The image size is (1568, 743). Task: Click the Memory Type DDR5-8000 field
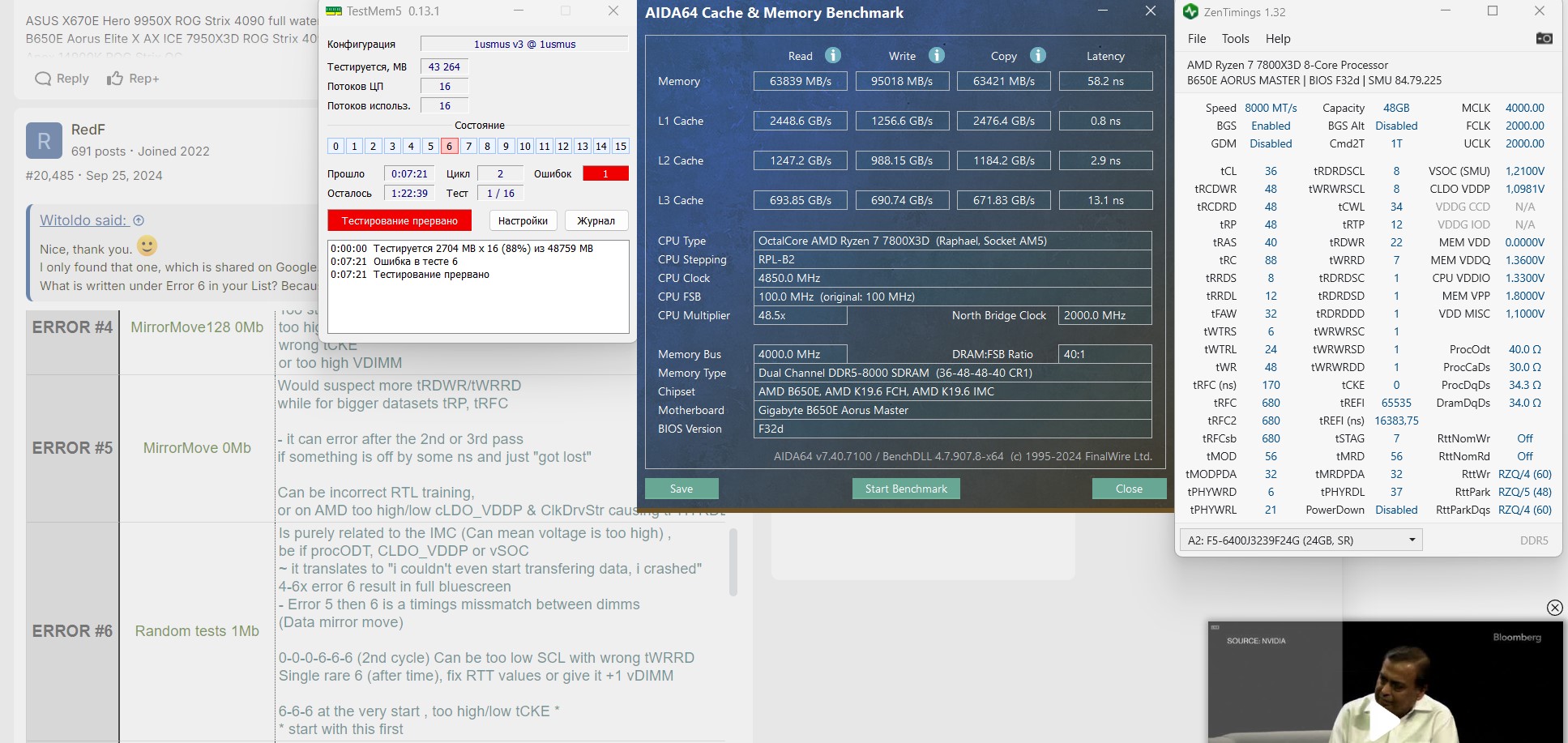pyautogui.click(x=952, y=373)
